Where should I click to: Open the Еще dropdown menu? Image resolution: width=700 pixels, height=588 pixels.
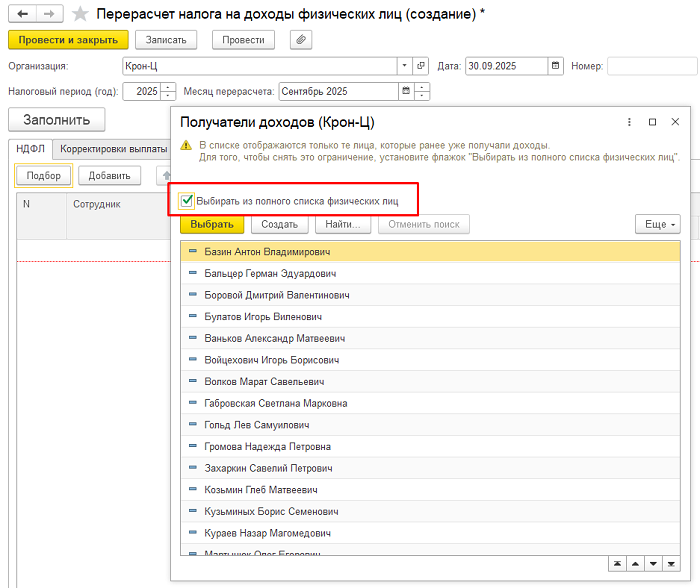point(657,224)
